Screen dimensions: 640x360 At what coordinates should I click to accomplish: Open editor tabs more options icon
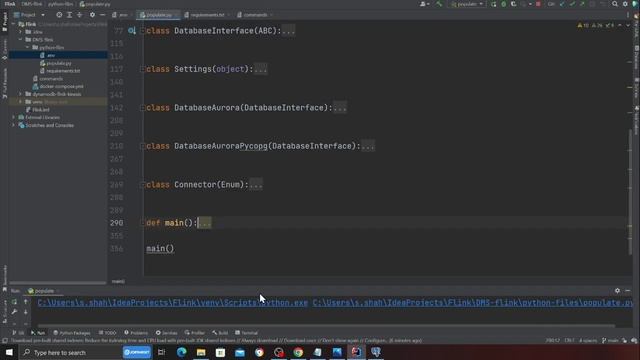(628, 15)
